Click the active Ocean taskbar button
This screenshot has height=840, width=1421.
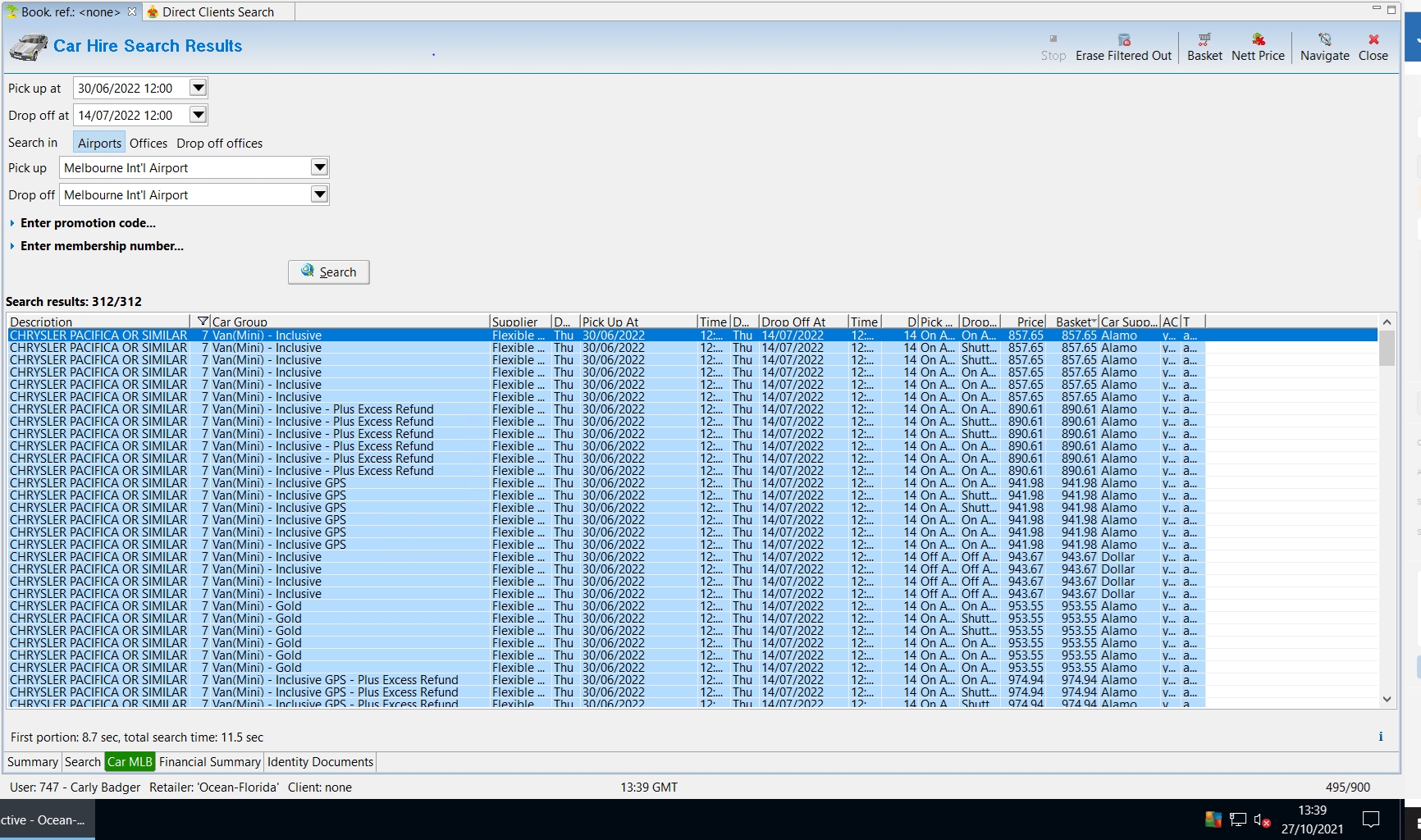point(47,819)
